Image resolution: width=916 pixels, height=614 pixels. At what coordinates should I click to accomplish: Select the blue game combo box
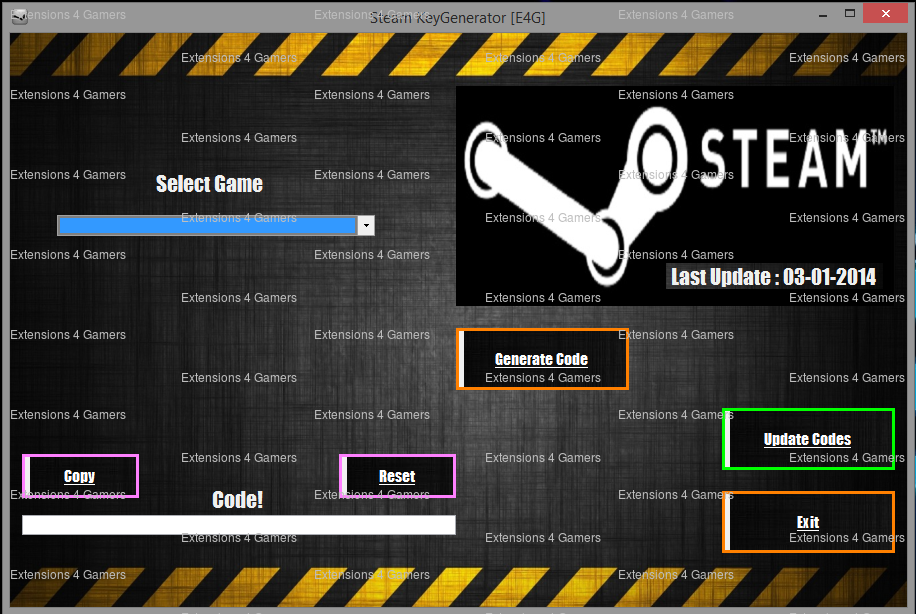pos(208,225)
